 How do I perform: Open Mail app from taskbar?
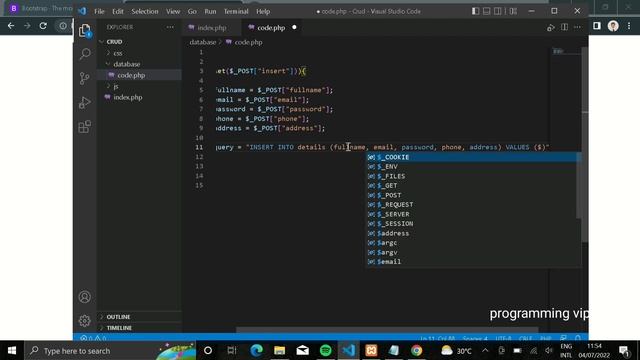coord(302,351)
